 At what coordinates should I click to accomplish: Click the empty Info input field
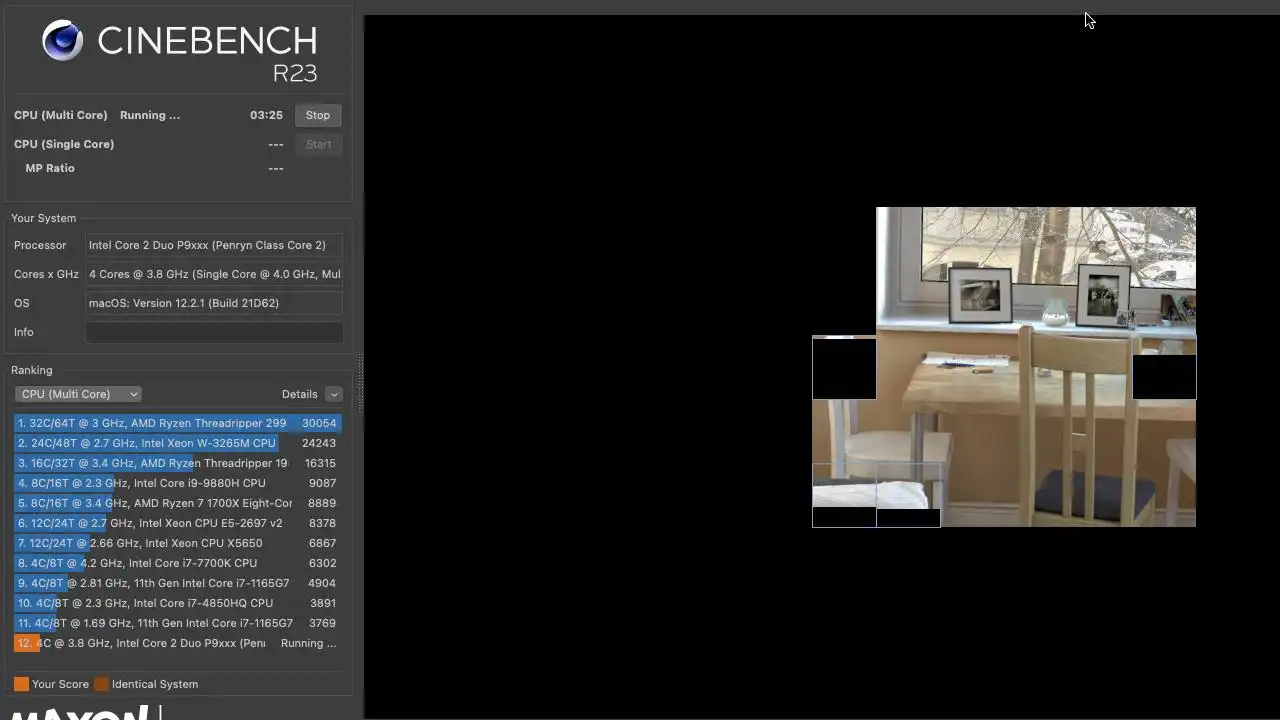214,332
